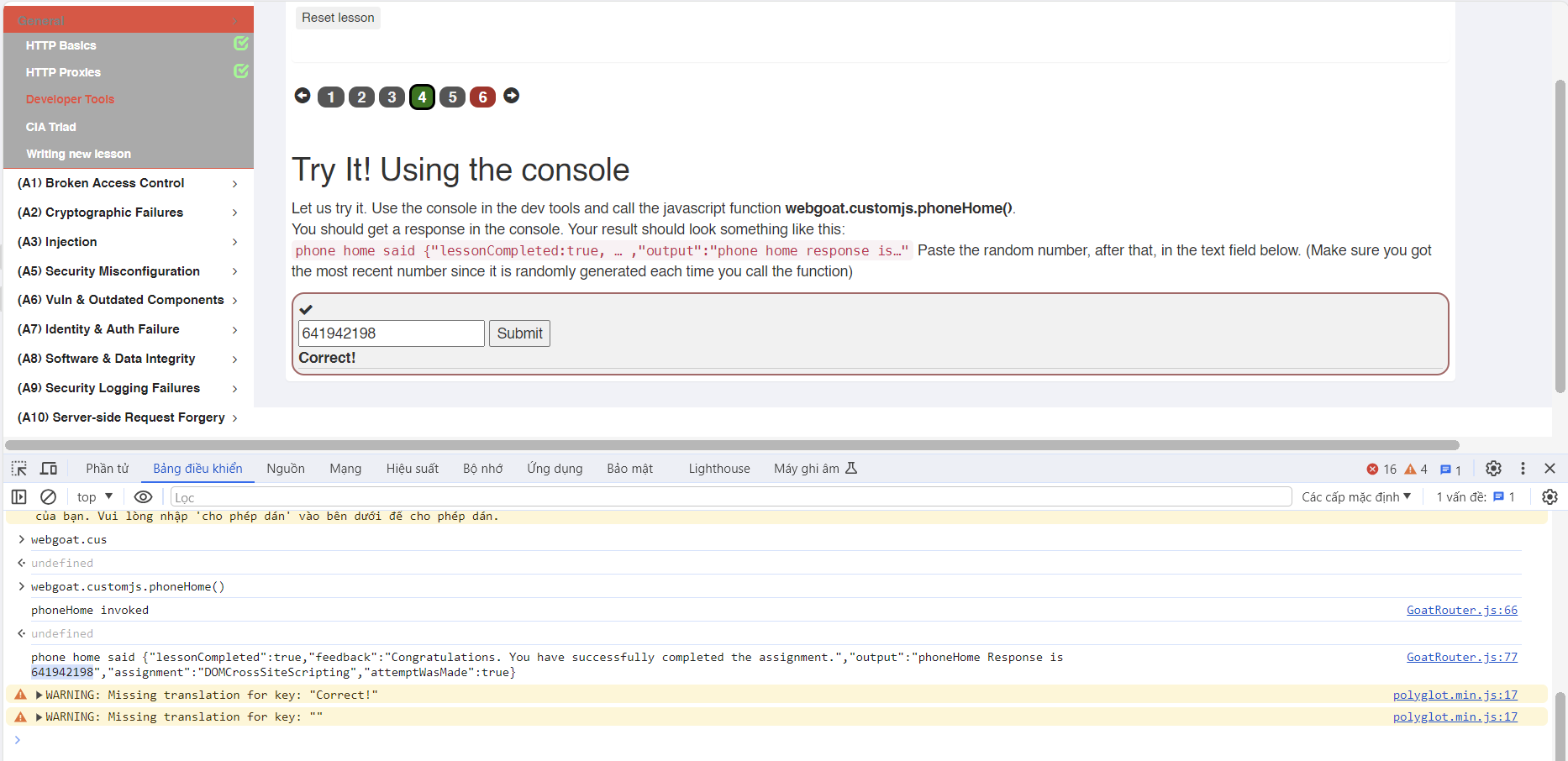Toggle the device toolbar icon
The height and width of the screenshot is (761, 1568).
(x=49, y=469)
